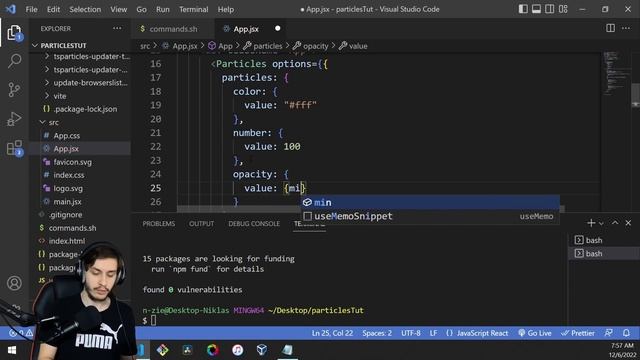The image size is (640, 360).
Task: Open the Edit menu
Action: [x=53, y=9]
